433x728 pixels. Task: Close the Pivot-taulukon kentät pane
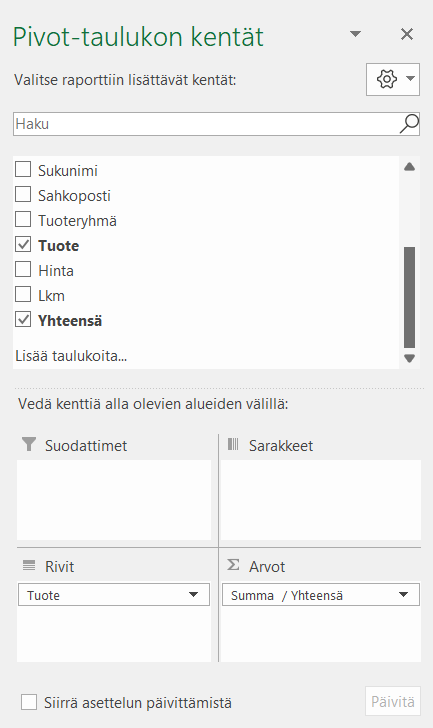pyautogui.click(x=407, y=34)
